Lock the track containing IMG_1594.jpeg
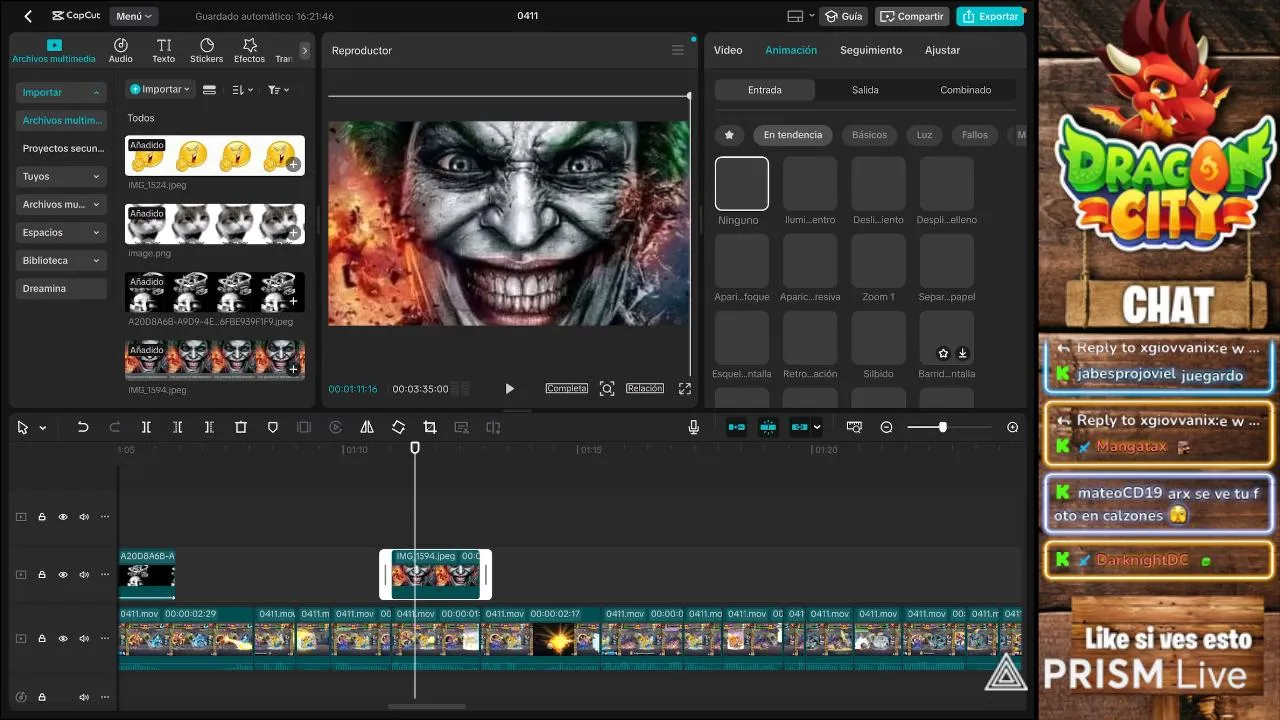The width and height of the screenshot is (1280, 720). click(x=42, y=575)
